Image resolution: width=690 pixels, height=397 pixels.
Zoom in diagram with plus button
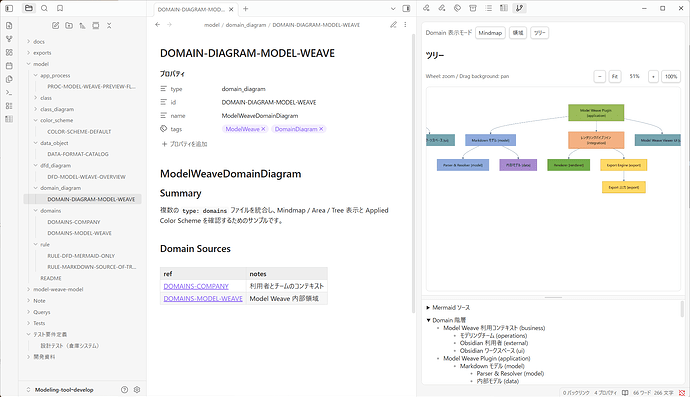click(653, 77)
